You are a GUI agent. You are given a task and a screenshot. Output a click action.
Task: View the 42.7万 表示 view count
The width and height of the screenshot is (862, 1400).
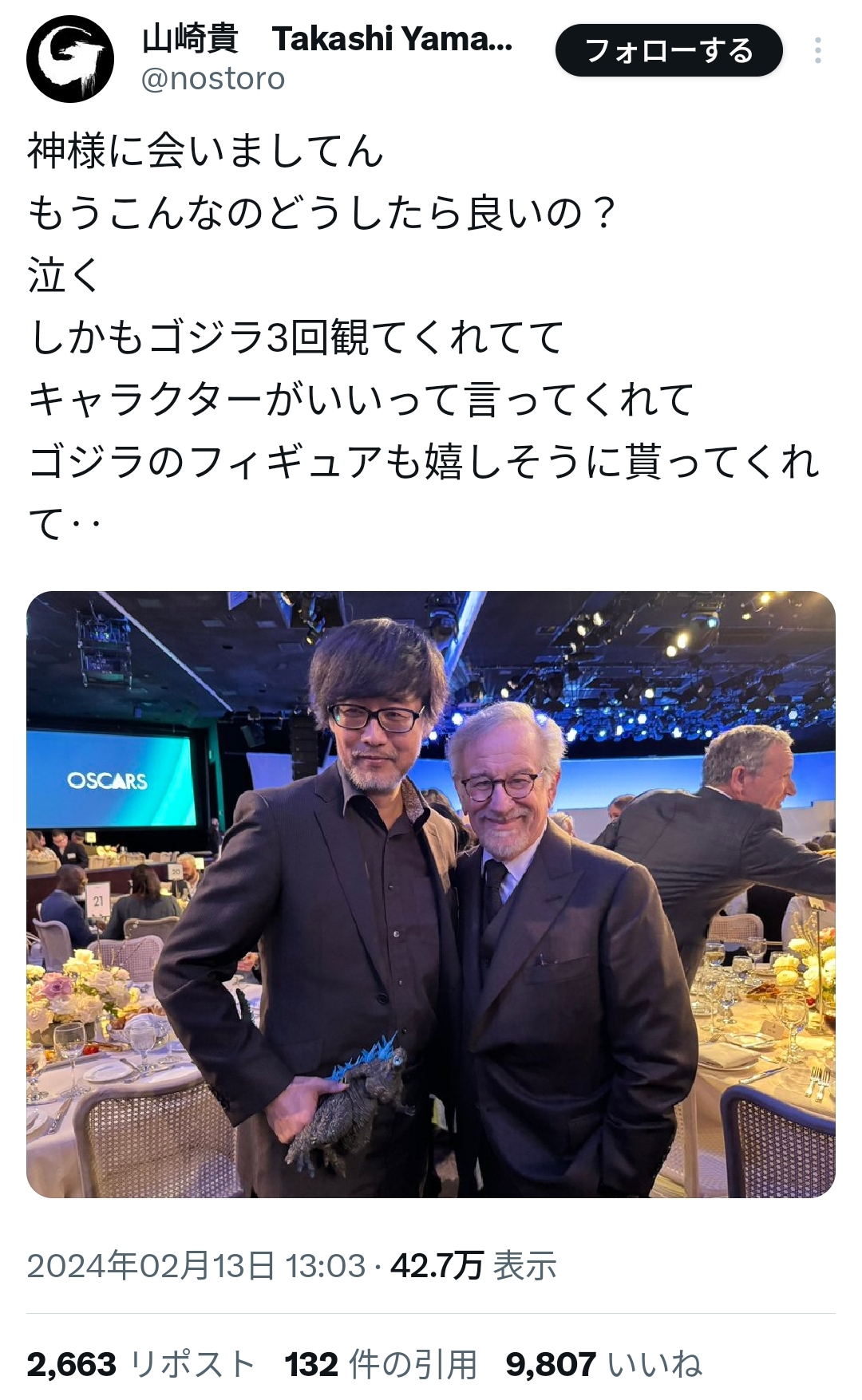(x=473, y=1265)
